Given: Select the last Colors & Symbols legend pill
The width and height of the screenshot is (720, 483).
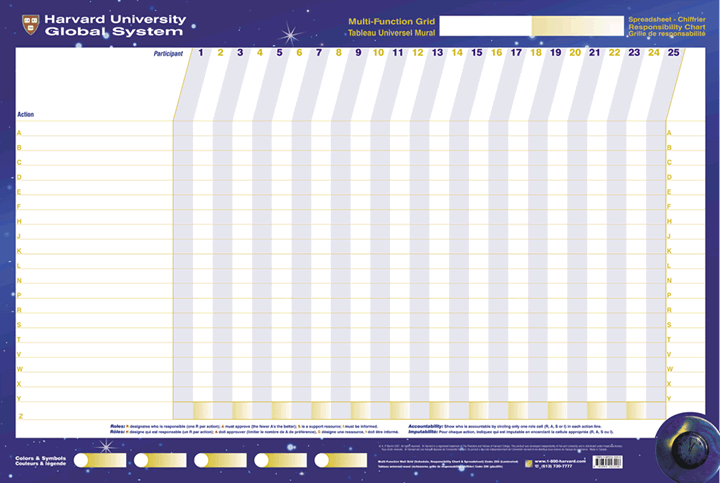Looking at the screenshot, I should [x=340, y=460].
